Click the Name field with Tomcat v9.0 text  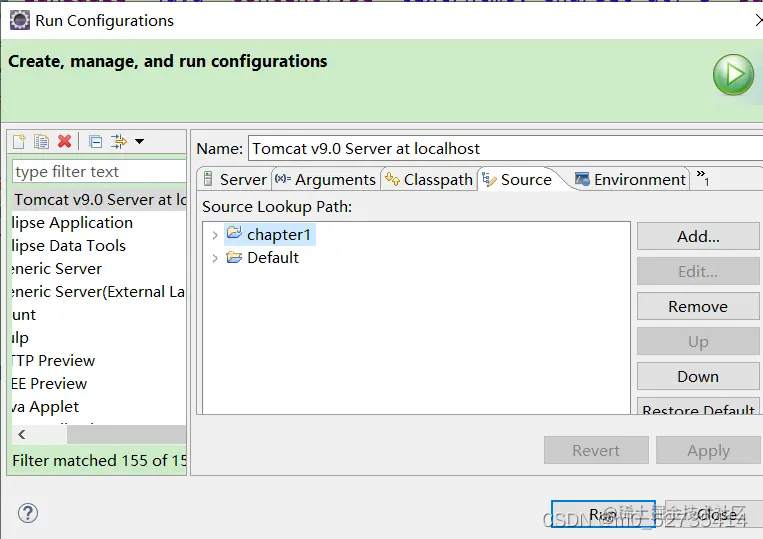(x=506, y=148)
